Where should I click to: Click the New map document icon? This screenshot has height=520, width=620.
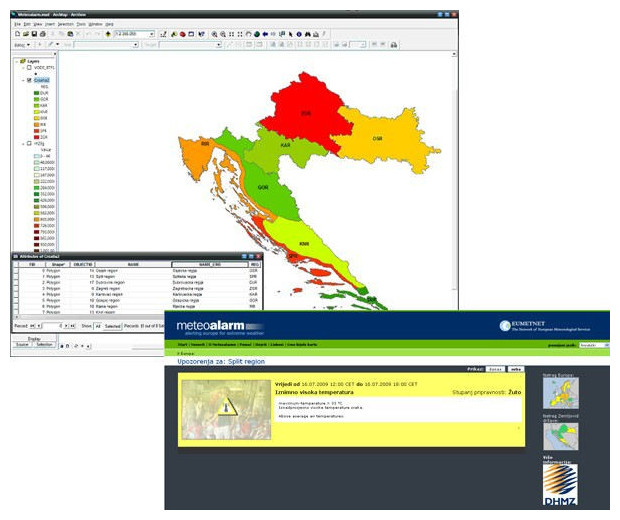(17, 34)
